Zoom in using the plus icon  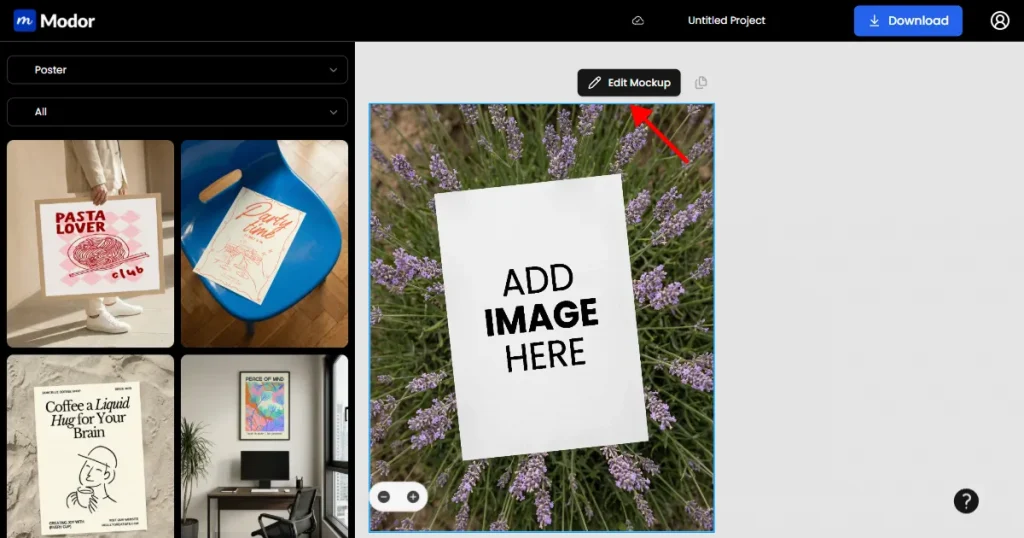click(x=413, y=497)
